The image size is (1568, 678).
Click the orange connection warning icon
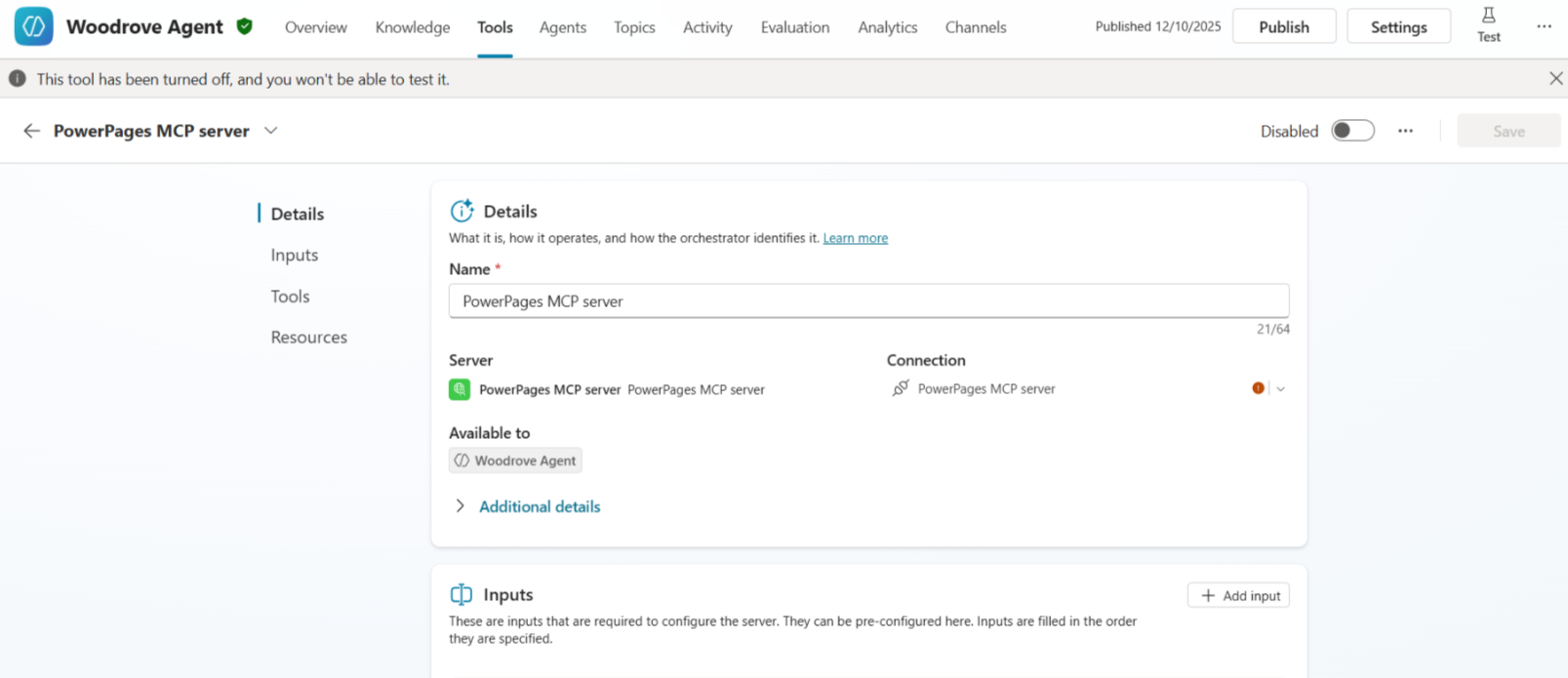click(x=1258, y=388)
